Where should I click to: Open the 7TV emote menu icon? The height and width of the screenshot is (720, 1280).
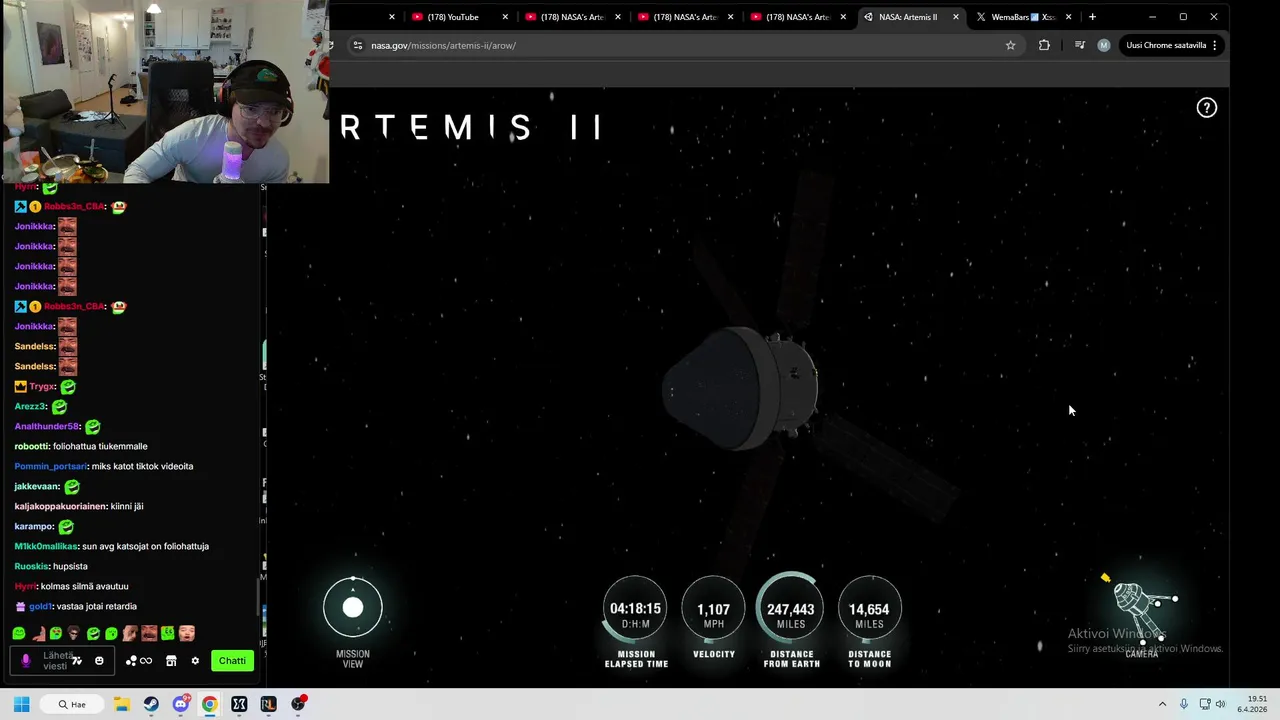pos(77,661)
